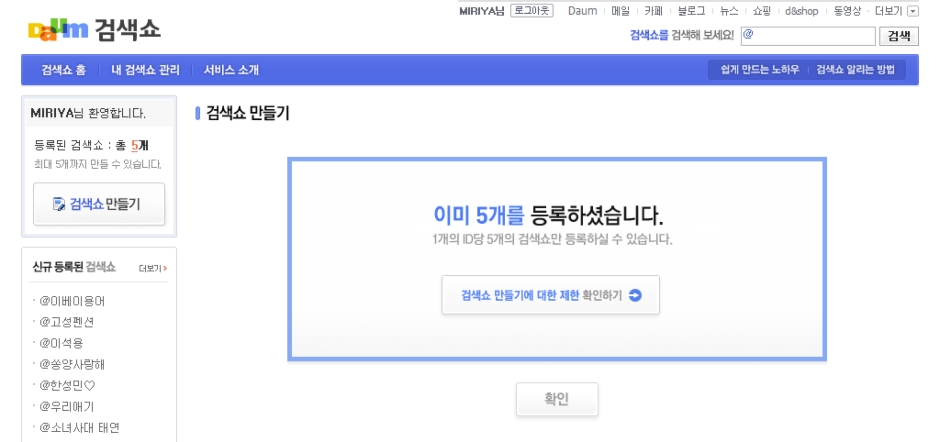Click 검색쇼 만들기에 대한 제한 확인하기 button
The image size is (940, 442).
(550, 295)
